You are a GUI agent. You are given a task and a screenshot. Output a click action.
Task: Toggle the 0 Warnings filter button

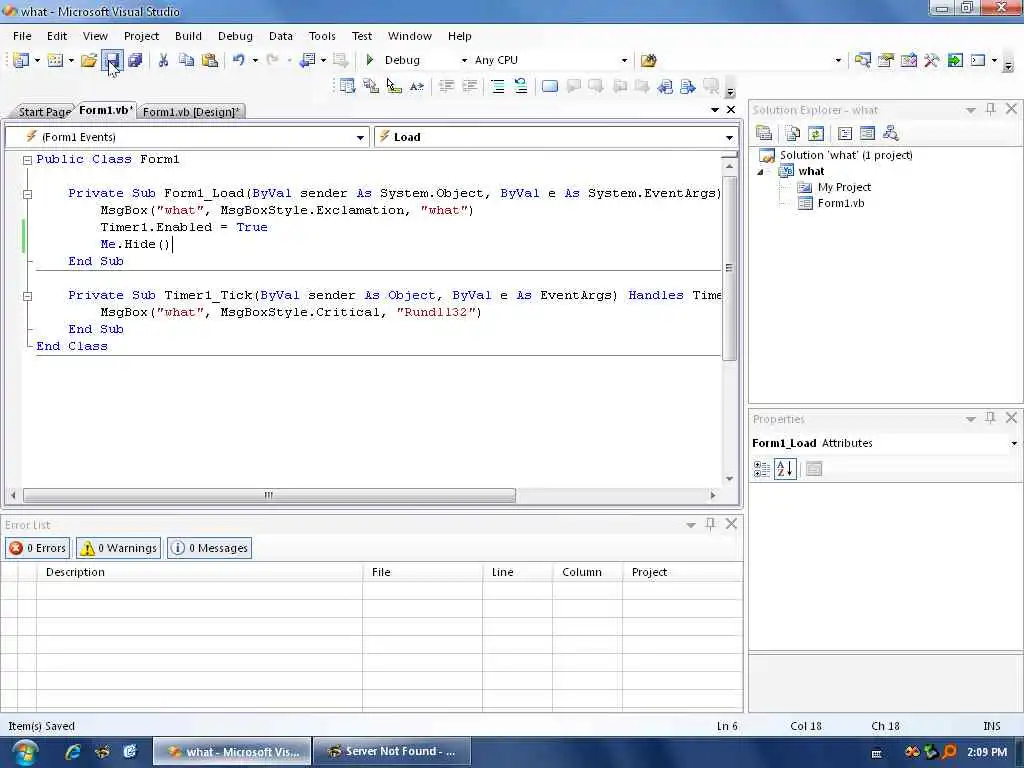pos(118,548)
